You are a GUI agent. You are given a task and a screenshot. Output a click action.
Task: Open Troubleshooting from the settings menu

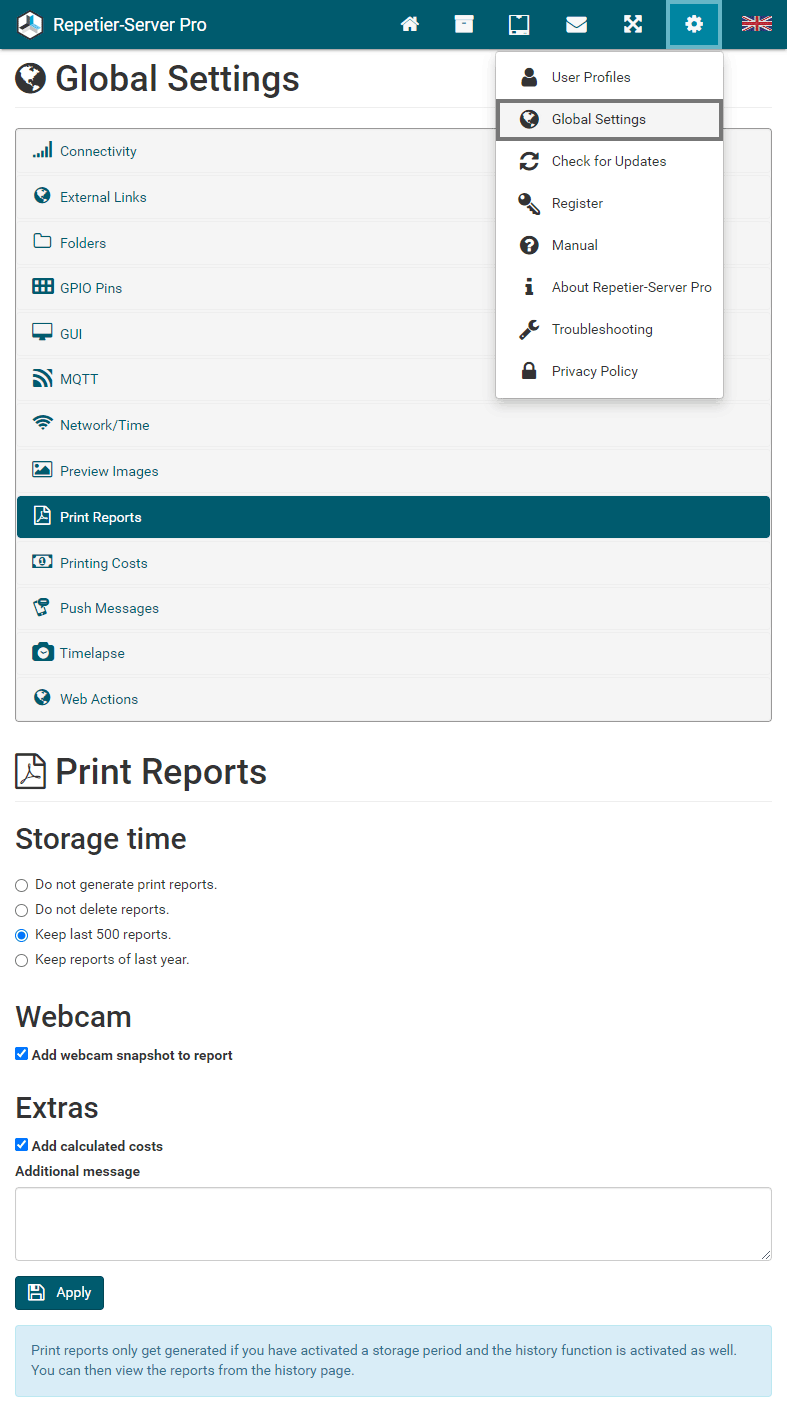601,329
